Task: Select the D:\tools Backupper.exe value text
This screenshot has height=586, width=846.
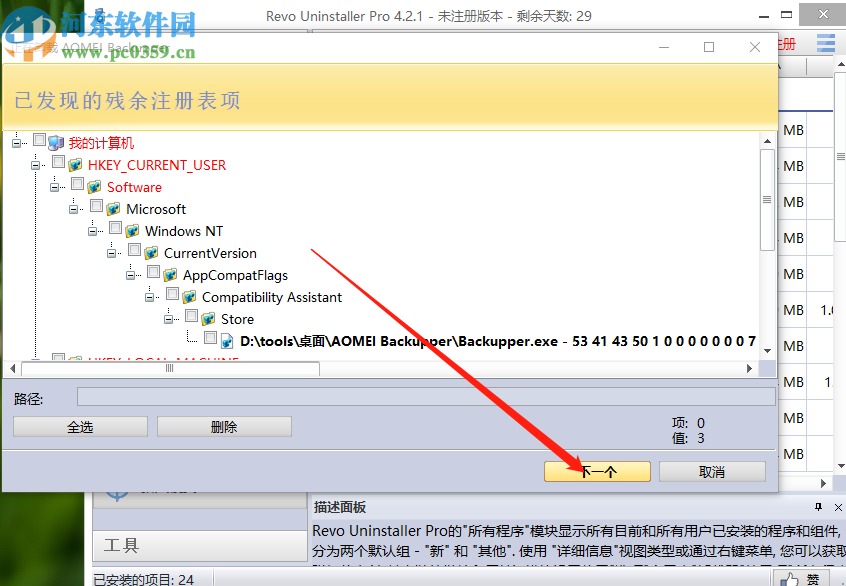Action: click(x=497, y=342)
